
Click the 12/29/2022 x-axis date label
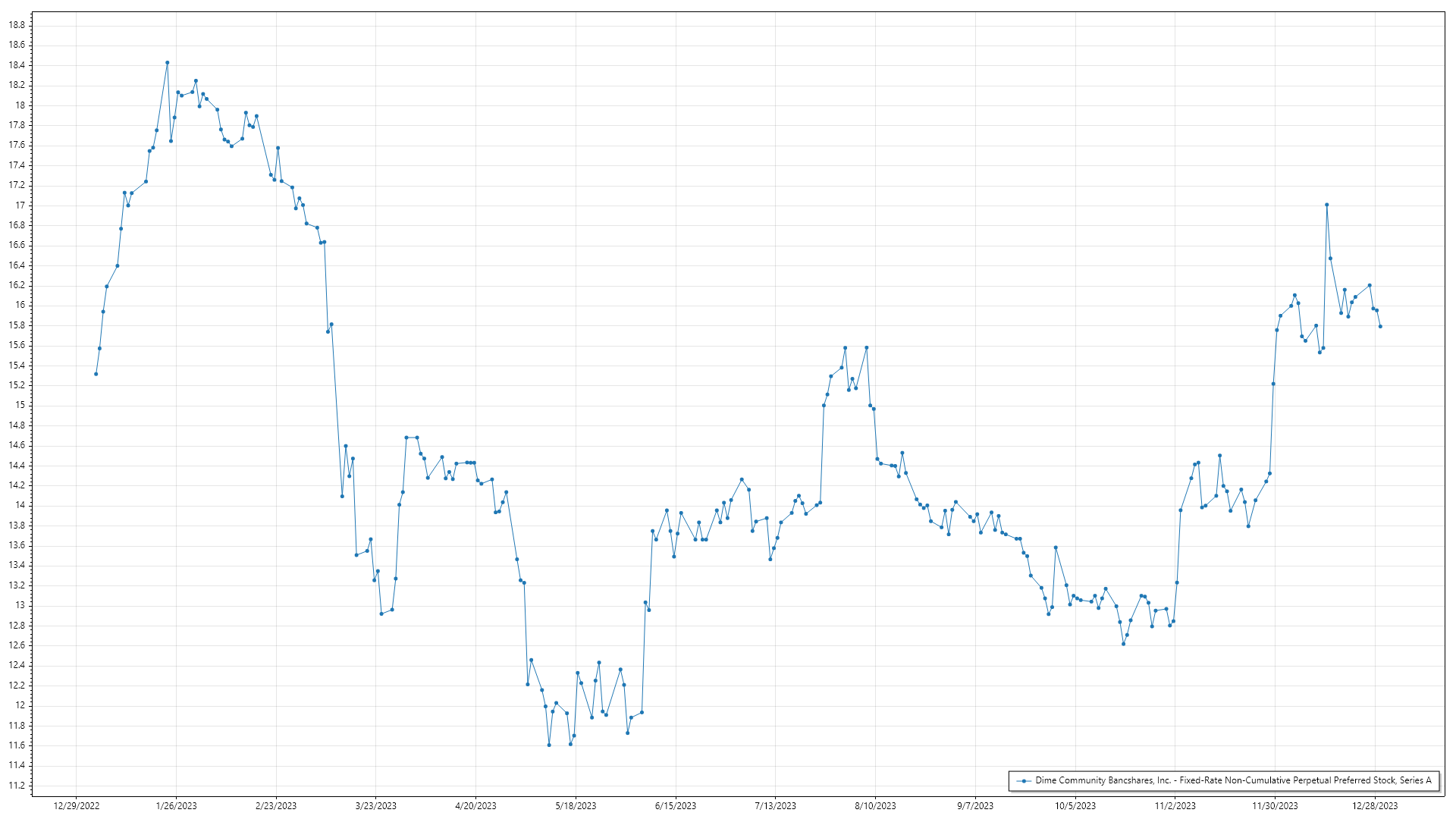pyautogui.click(x=77, y=806)
